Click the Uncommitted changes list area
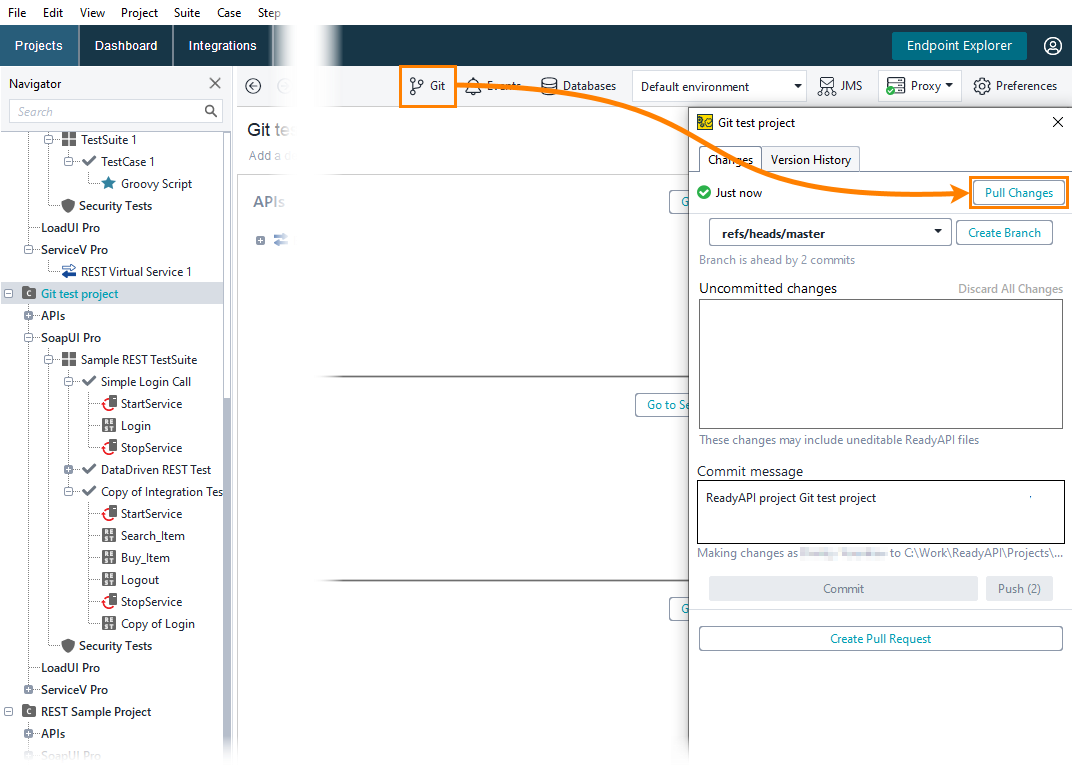The image size is (1072, 766). pyautogui.click(x=881, y=364)
